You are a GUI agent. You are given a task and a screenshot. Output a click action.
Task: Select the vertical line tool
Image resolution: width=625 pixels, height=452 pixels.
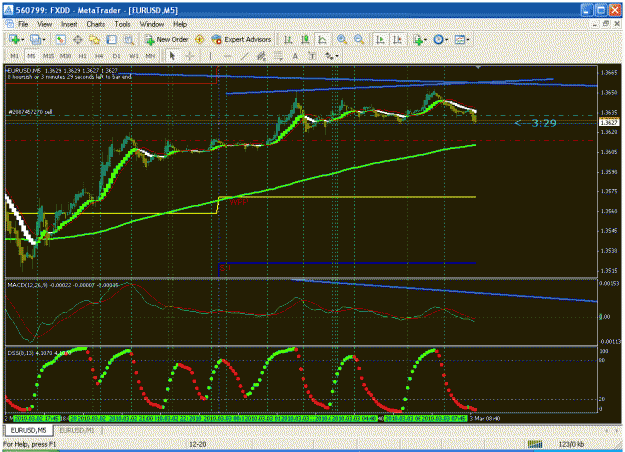[210, 56]
